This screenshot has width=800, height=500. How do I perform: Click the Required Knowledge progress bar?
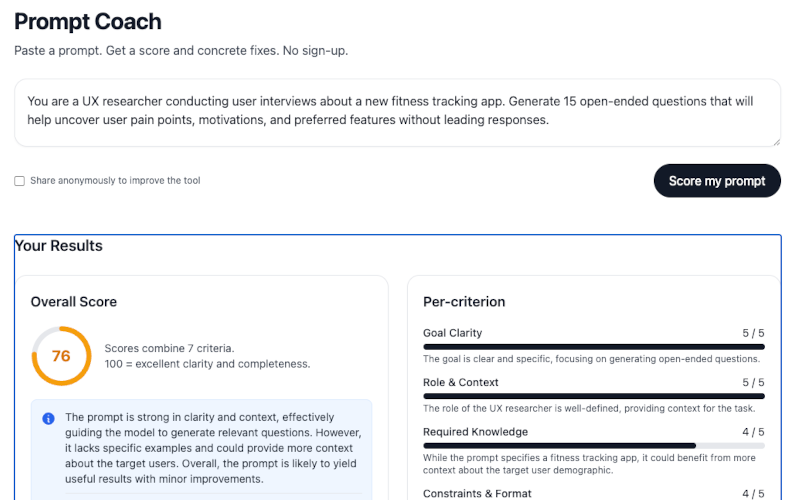tap(593, 445)
